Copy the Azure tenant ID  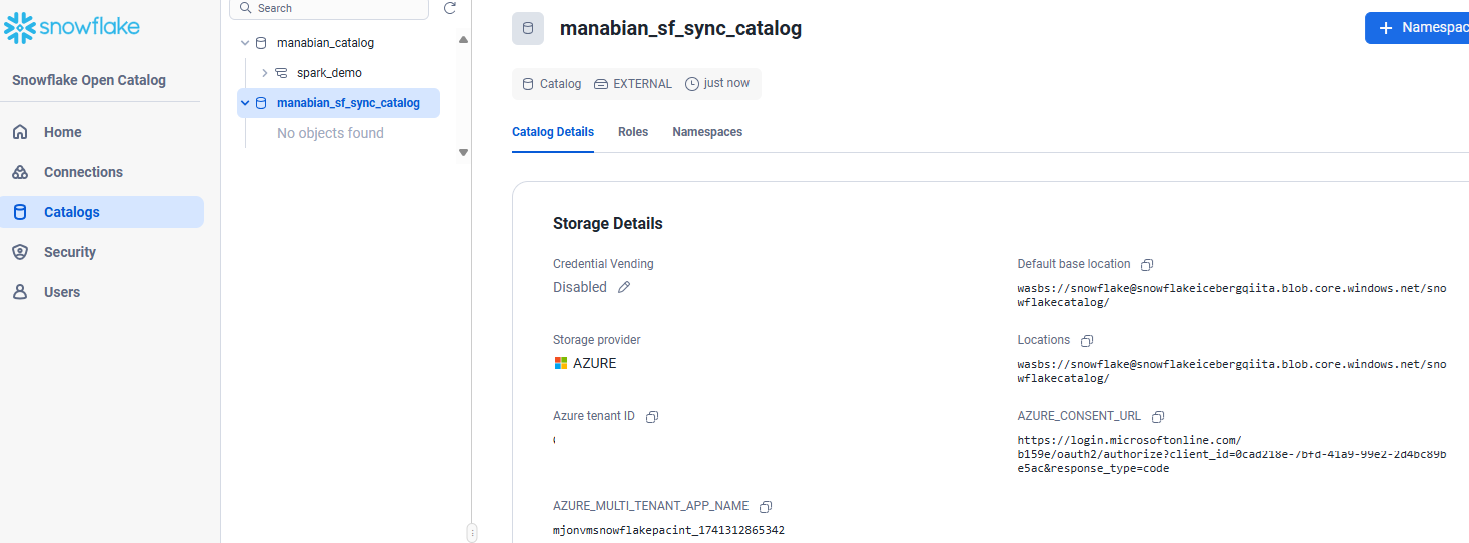coord(652,417)
